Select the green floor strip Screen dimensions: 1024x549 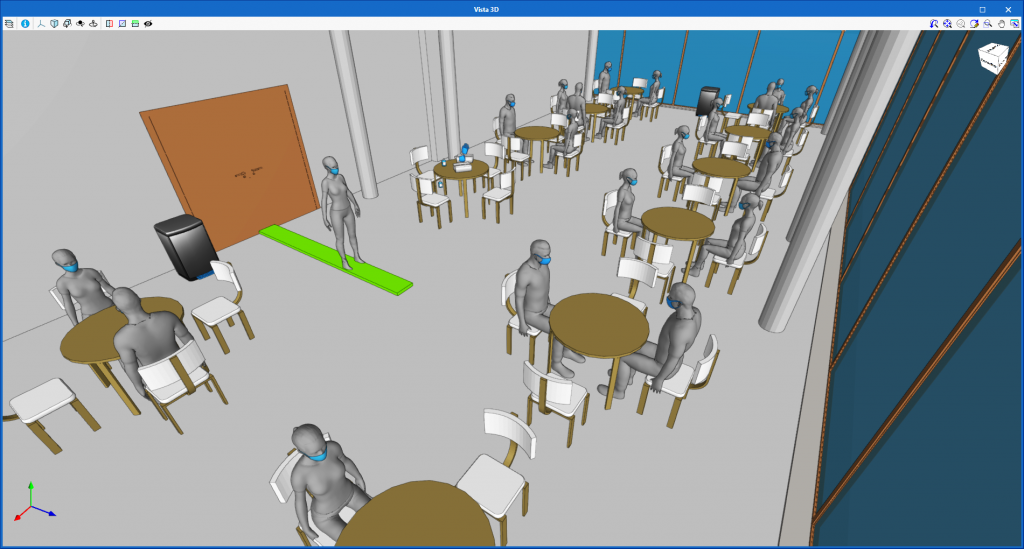tap(336, 260)
